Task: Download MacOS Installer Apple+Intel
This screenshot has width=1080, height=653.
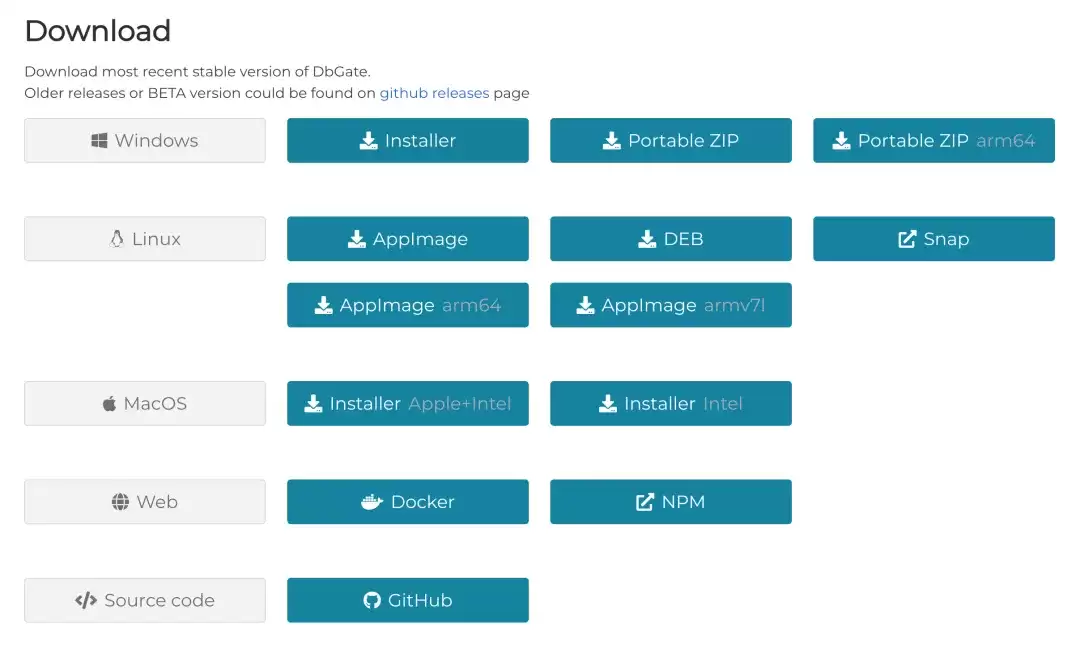Action: coord(408,404)
